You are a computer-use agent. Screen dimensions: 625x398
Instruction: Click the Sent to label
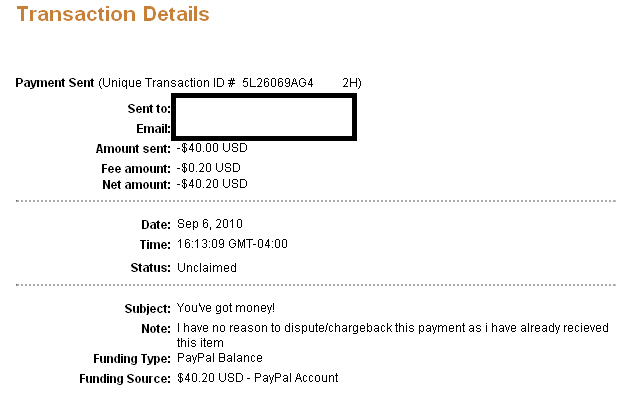[x=149, y=108]
